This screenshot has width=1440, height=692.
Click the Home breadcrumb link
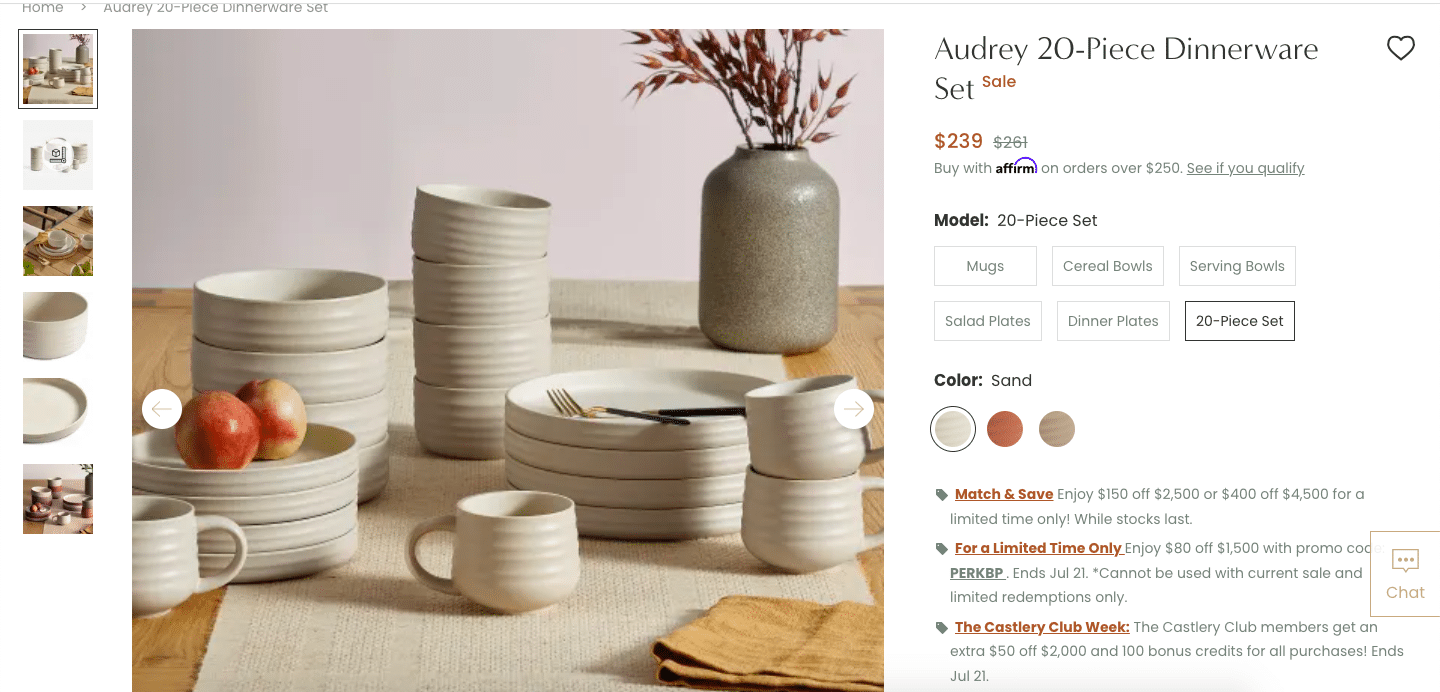coord(42,8)
